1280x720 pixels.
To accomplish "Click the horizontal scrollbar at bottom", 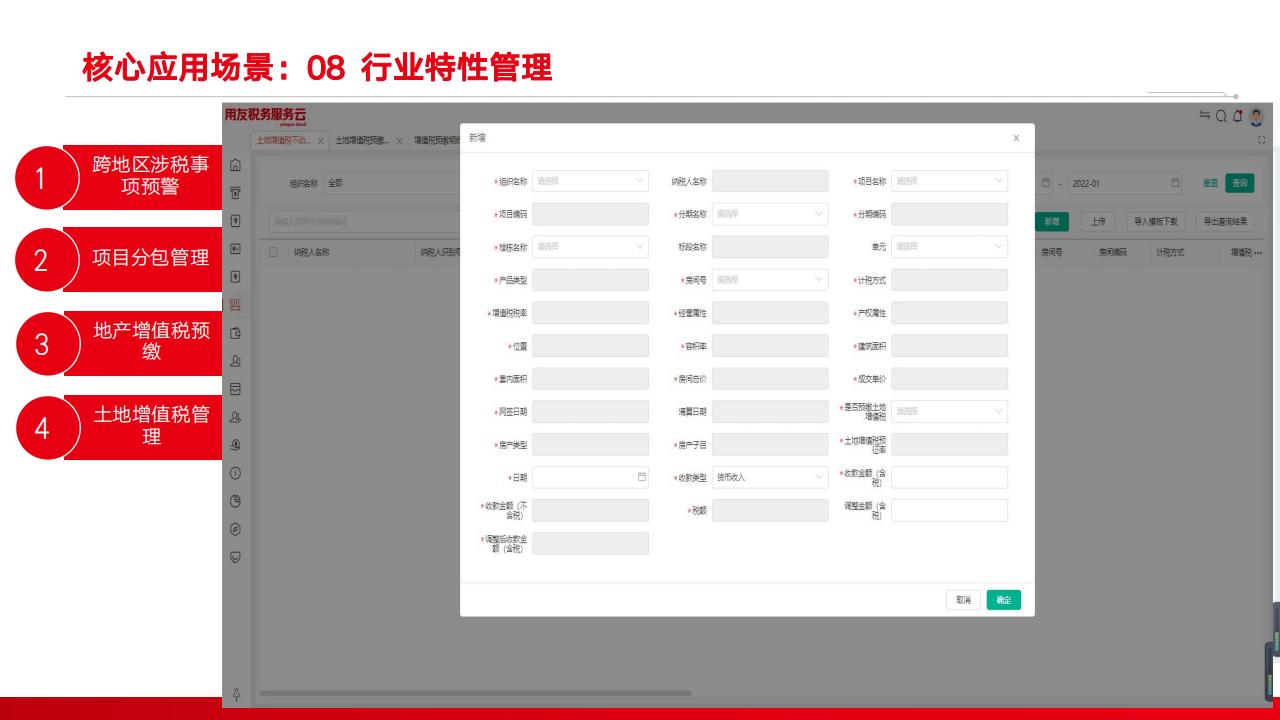I will pyautogui.click(x=475, y=692).
